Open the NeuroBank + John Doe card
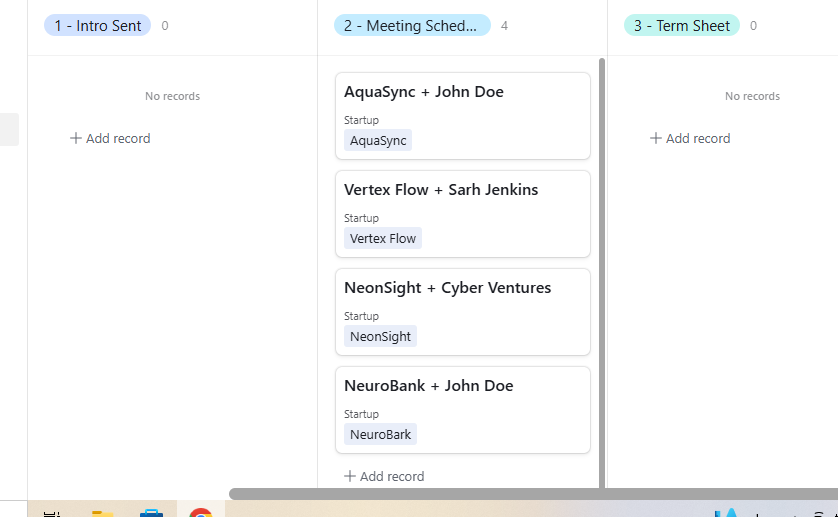The height and width of the screenshot is (517, 838). (463, 410)
